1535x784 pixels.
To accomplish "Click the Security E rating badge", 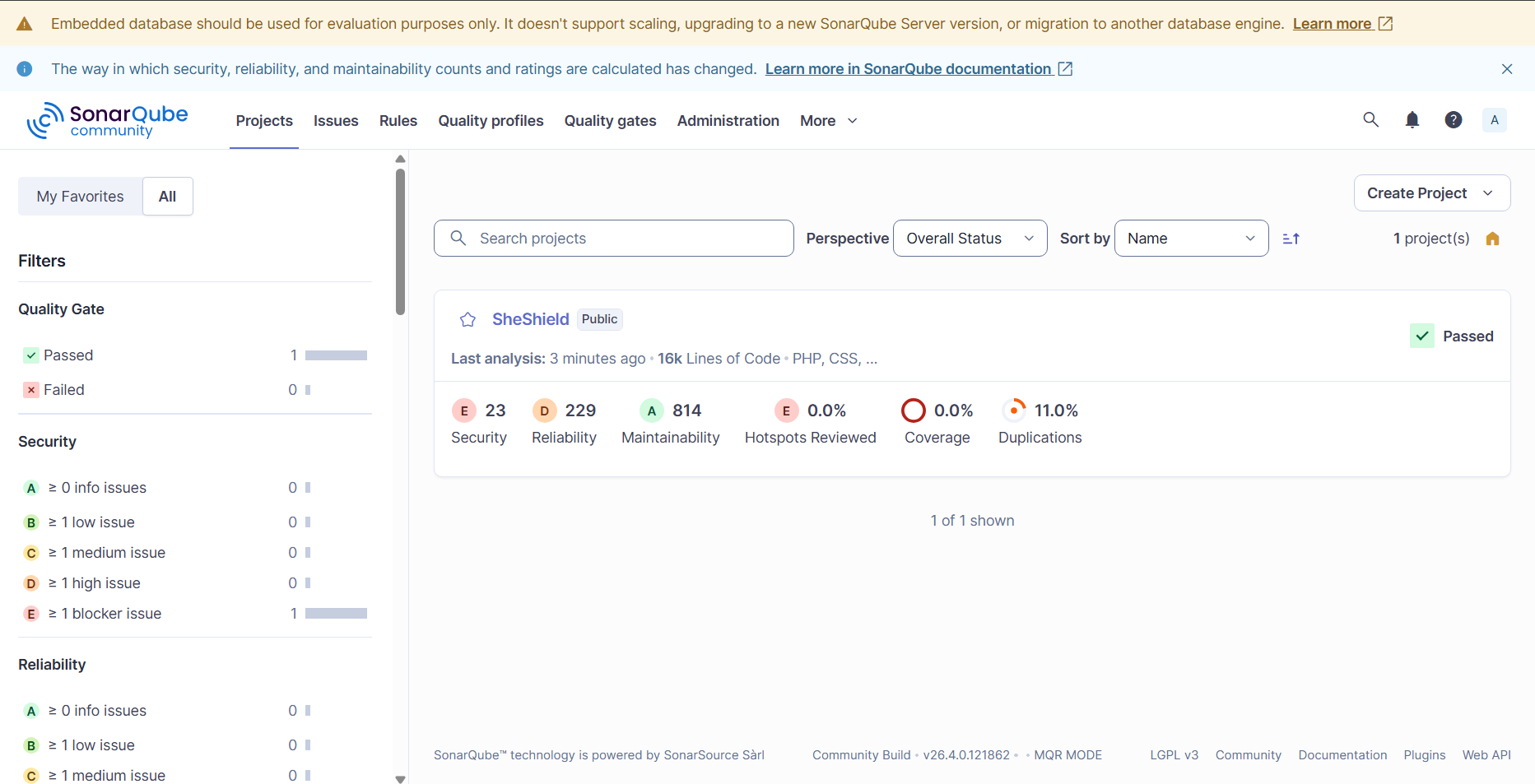I will 464,411.
